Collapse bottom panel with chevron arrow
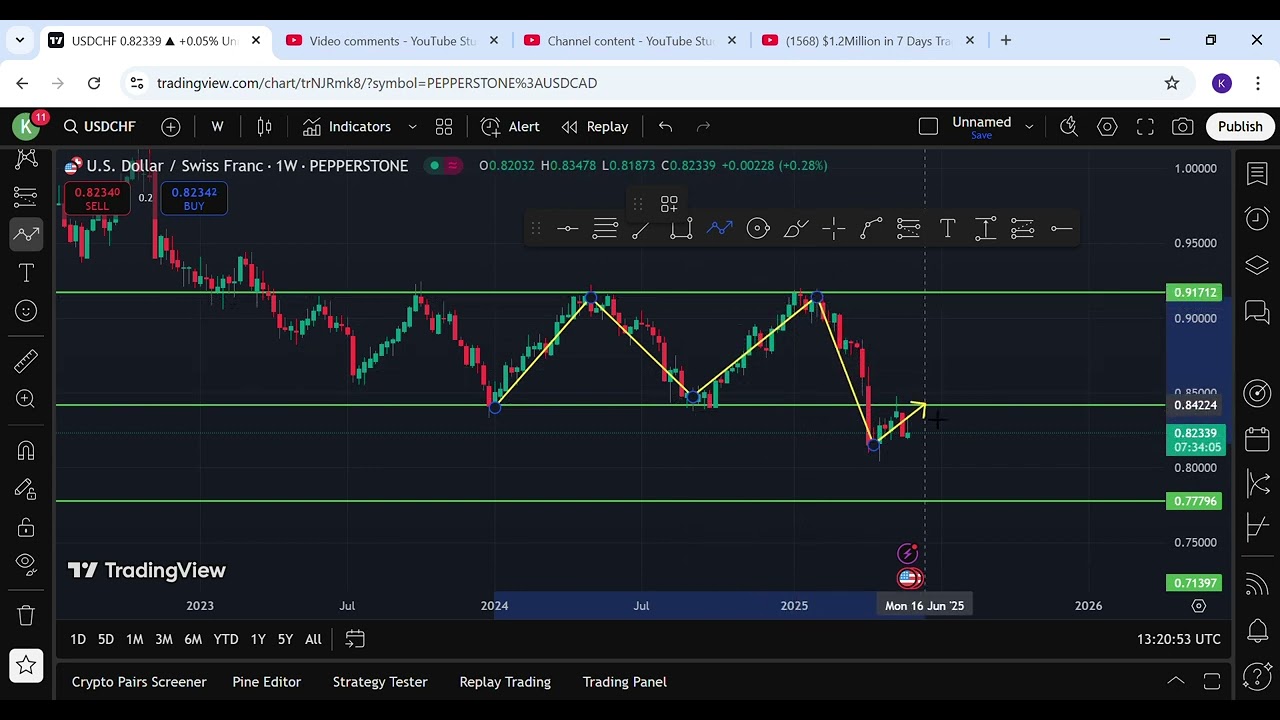 1176,682
